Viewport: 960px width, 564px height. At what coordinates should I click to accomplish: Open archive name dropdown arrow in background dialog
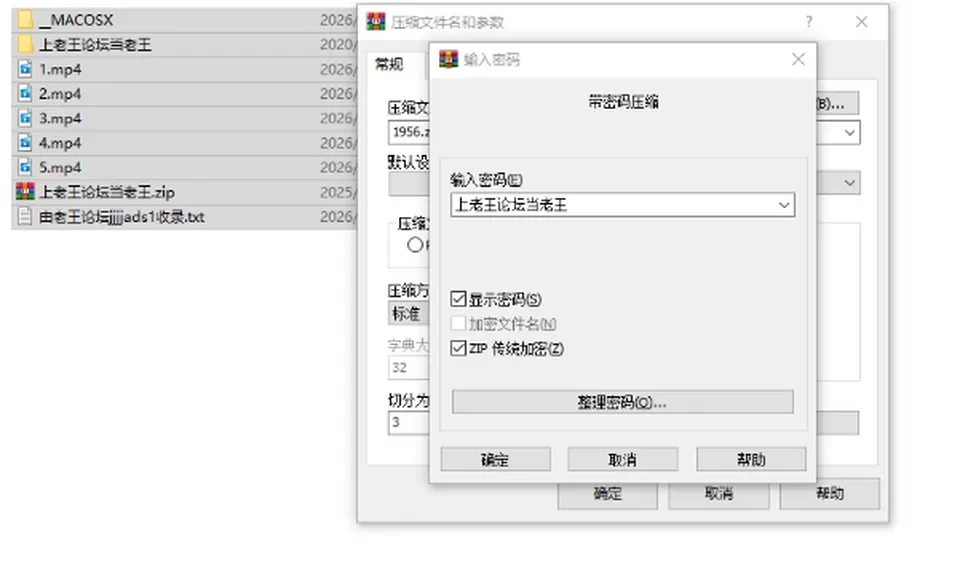[850, 133]
